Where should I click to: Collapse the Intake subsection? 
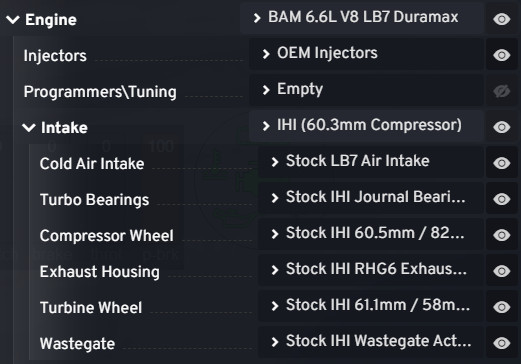pos(29,128)
